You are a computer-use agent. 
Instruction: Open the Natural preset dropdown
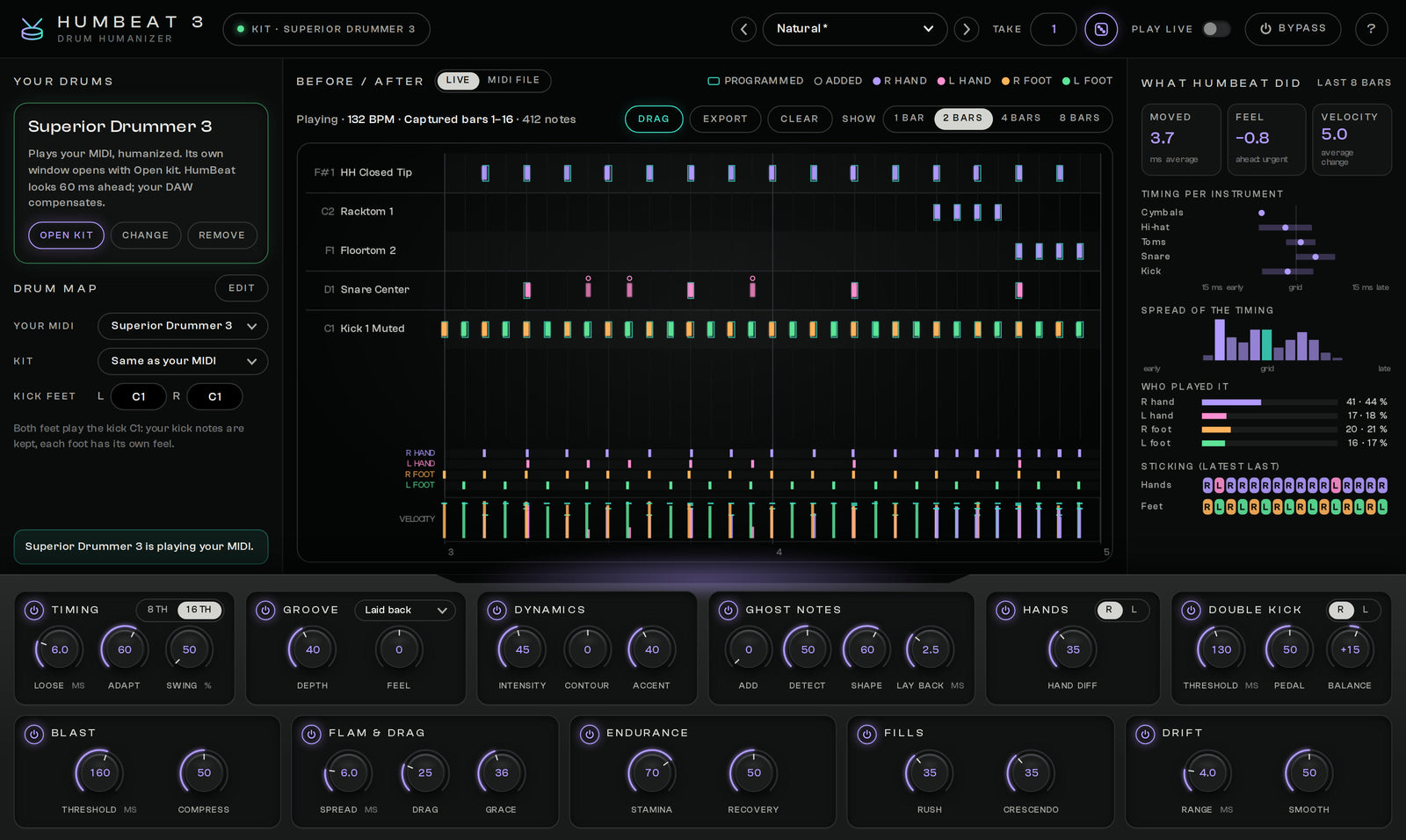tap(854, 29)
